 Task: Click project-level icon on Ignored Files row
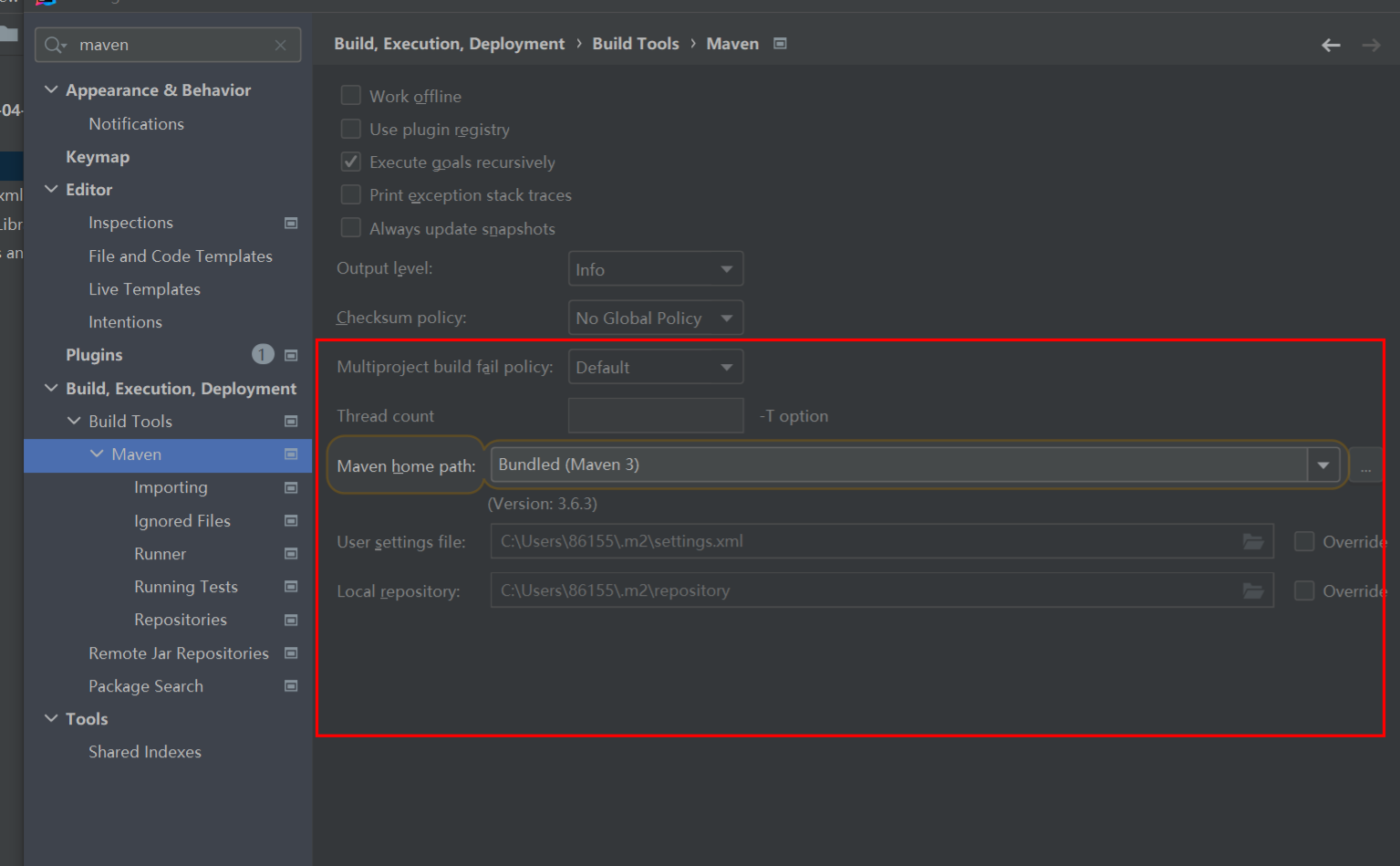tap(291, 520)
